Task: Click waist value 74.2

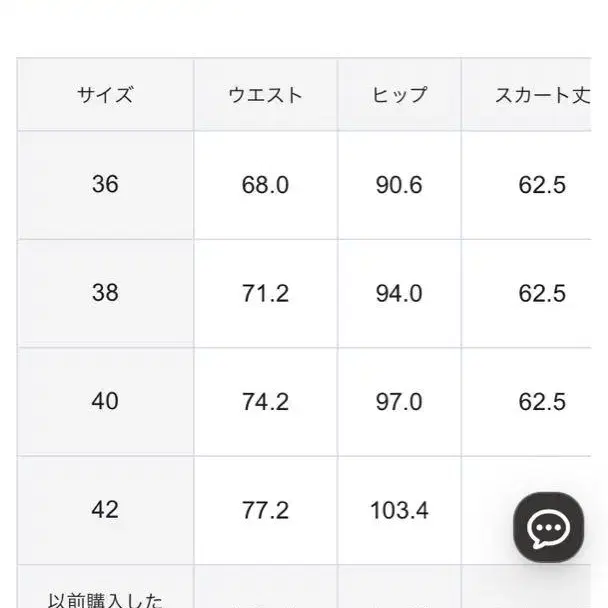Action: pyautogui.click(x=265, y=402)
